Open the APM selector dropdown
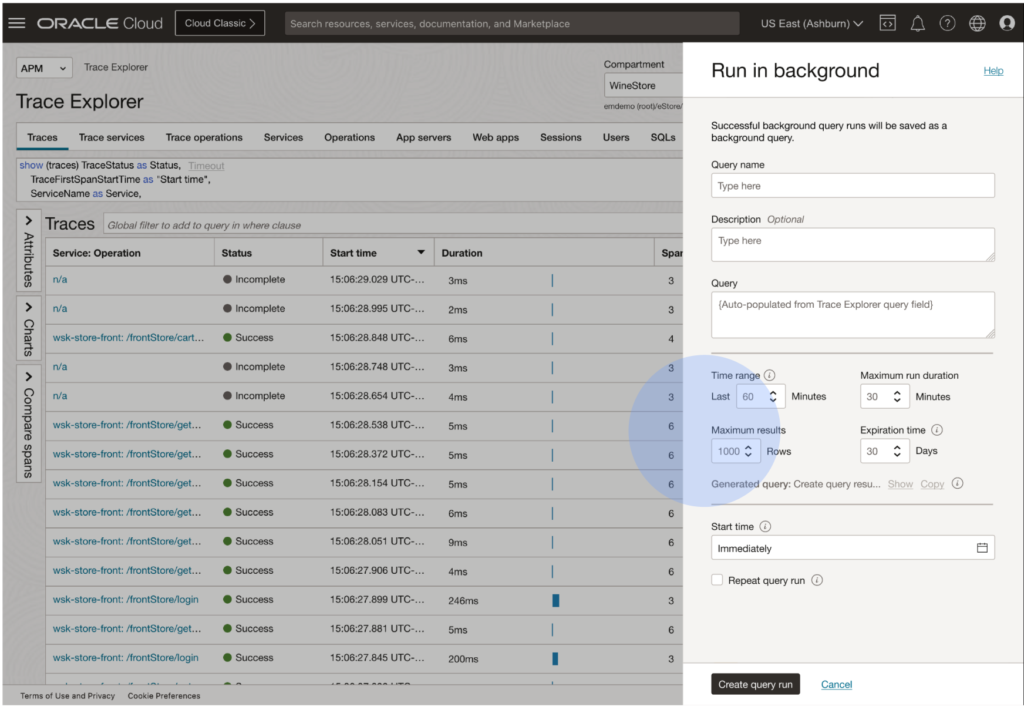Viewport: 1024px width, 713px height. point(44,68)
